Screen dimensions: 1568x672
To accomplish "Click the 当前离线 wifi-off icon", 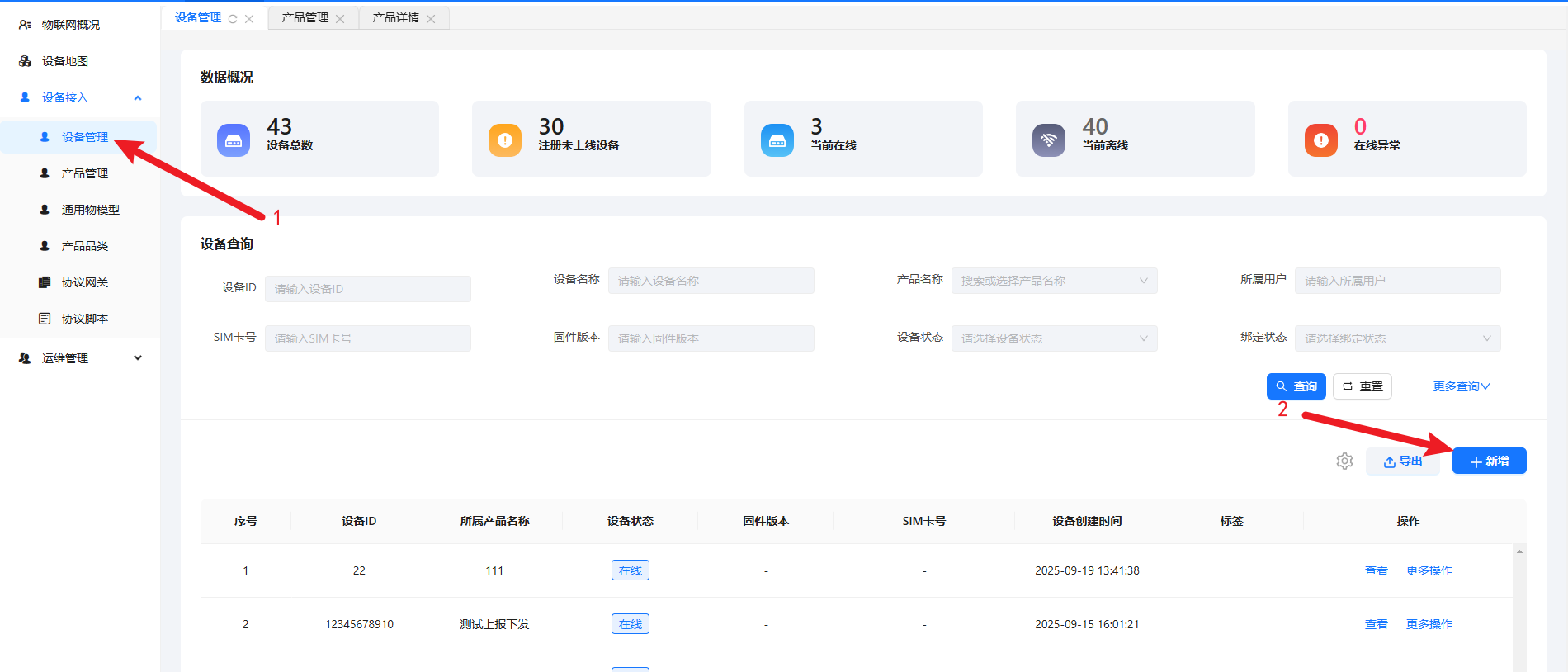I will tap(1048, 140).
